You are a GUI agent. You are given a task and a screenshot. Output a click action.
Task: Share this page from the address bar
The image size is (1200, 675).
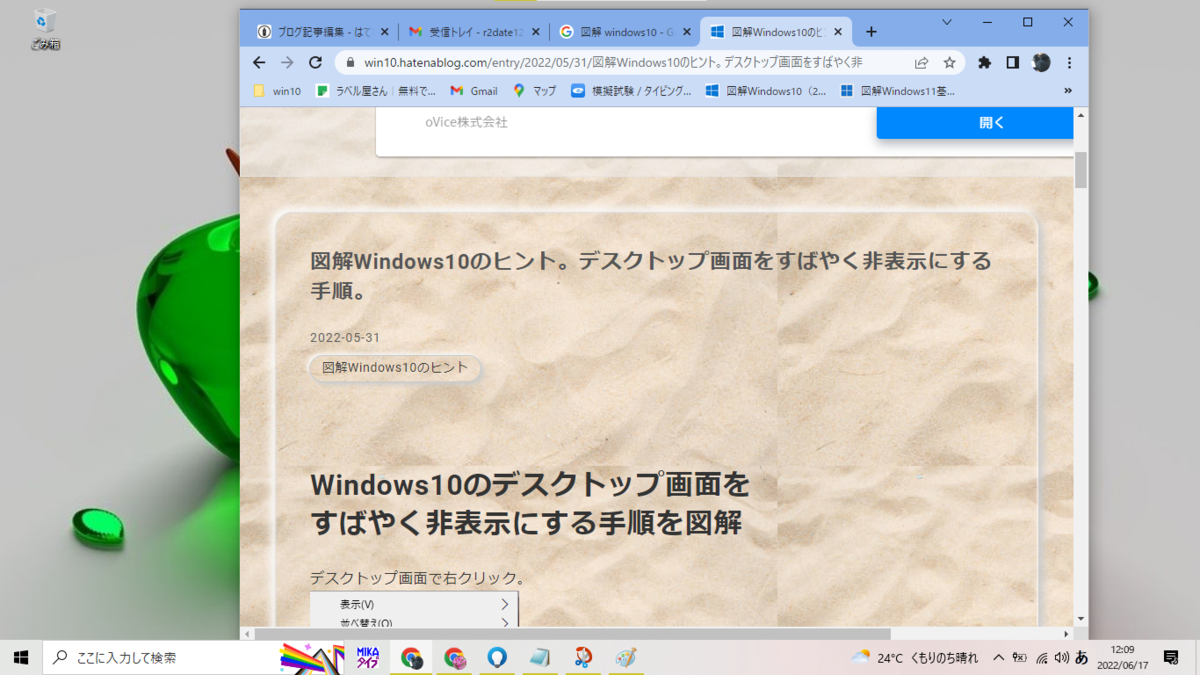coord(922,62)
